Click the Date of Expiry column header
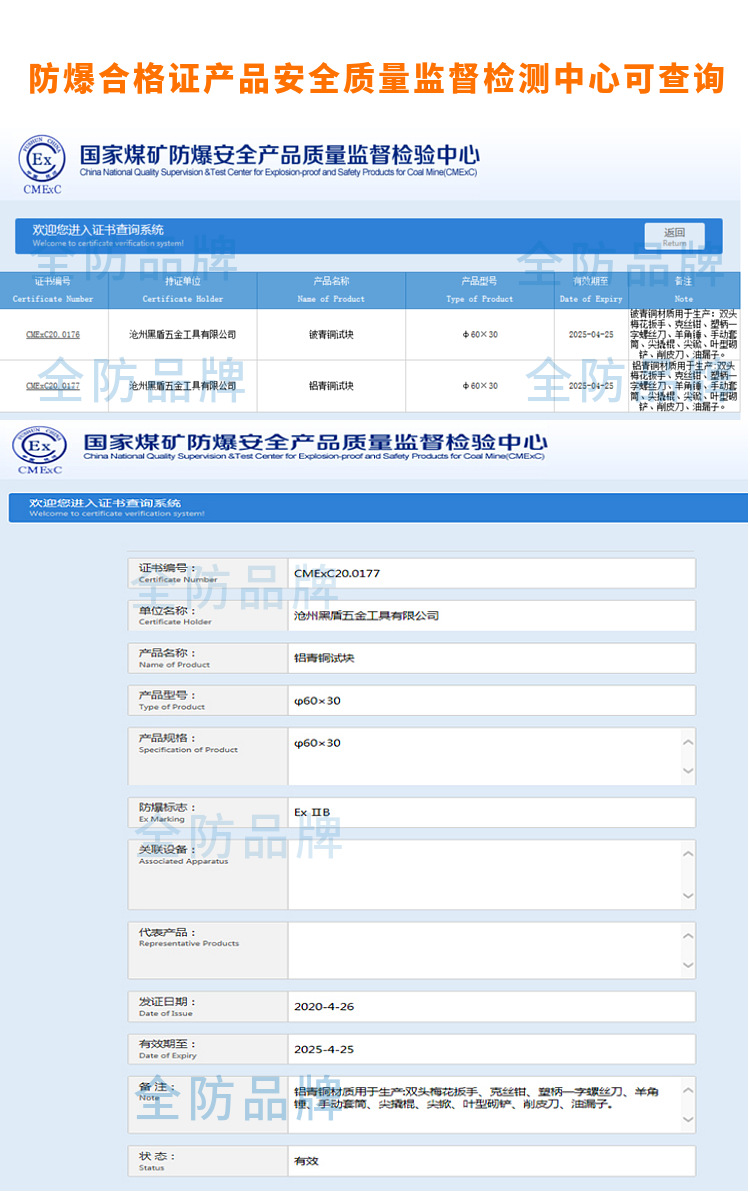This screenshot has height=1204, width=750. pyautogui.click(x=591, y=290)
